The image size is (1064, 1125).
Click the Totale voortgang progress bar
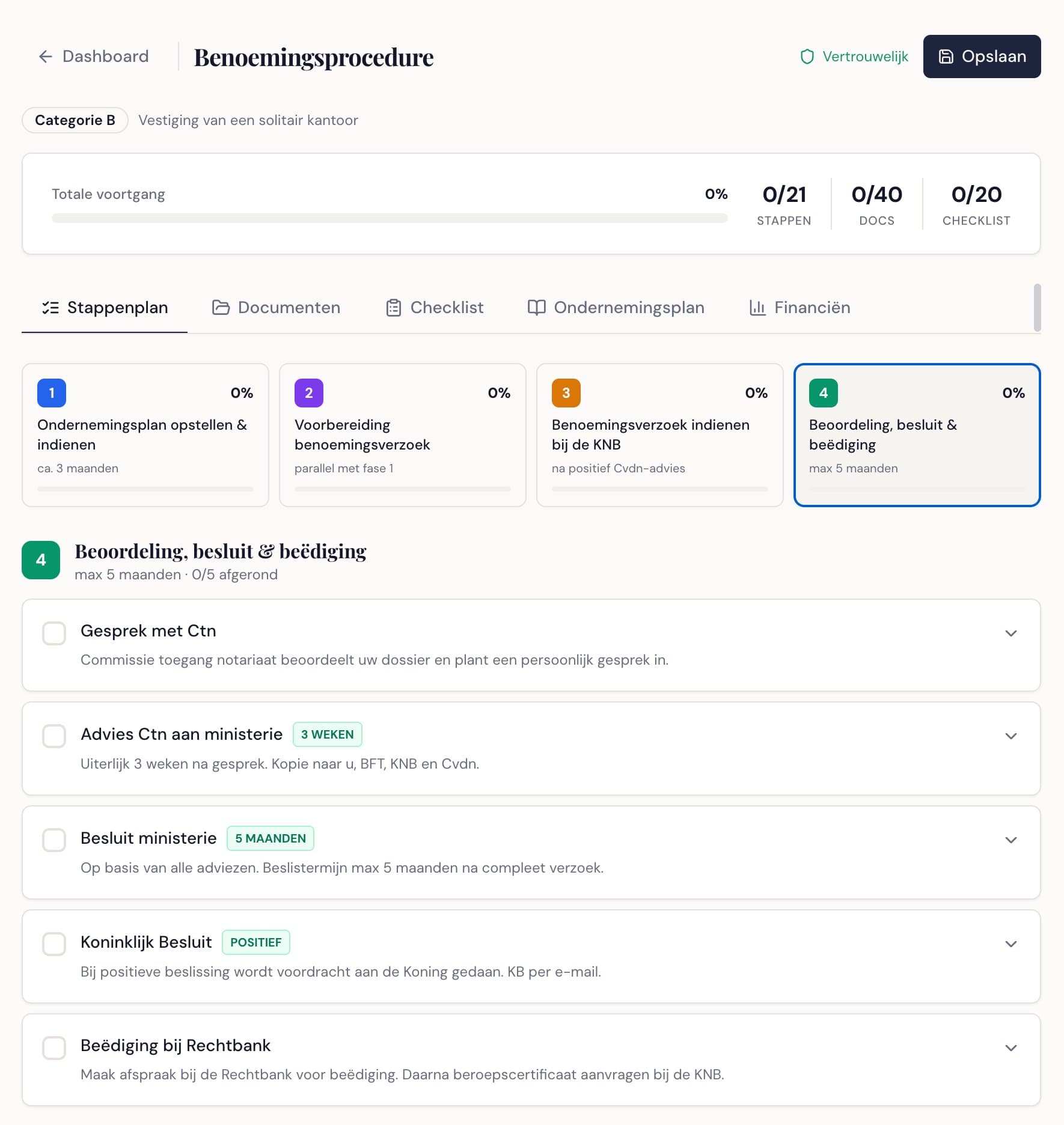click(389, 218)
